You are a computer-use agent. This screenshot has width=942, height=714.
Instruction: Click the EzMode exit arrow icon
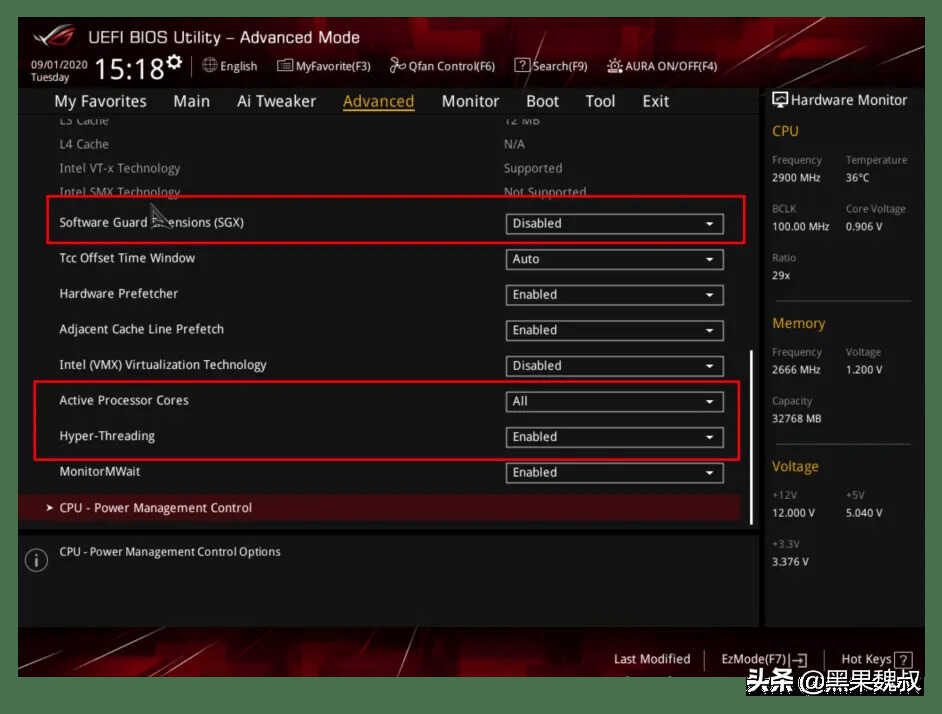[799, 660]
